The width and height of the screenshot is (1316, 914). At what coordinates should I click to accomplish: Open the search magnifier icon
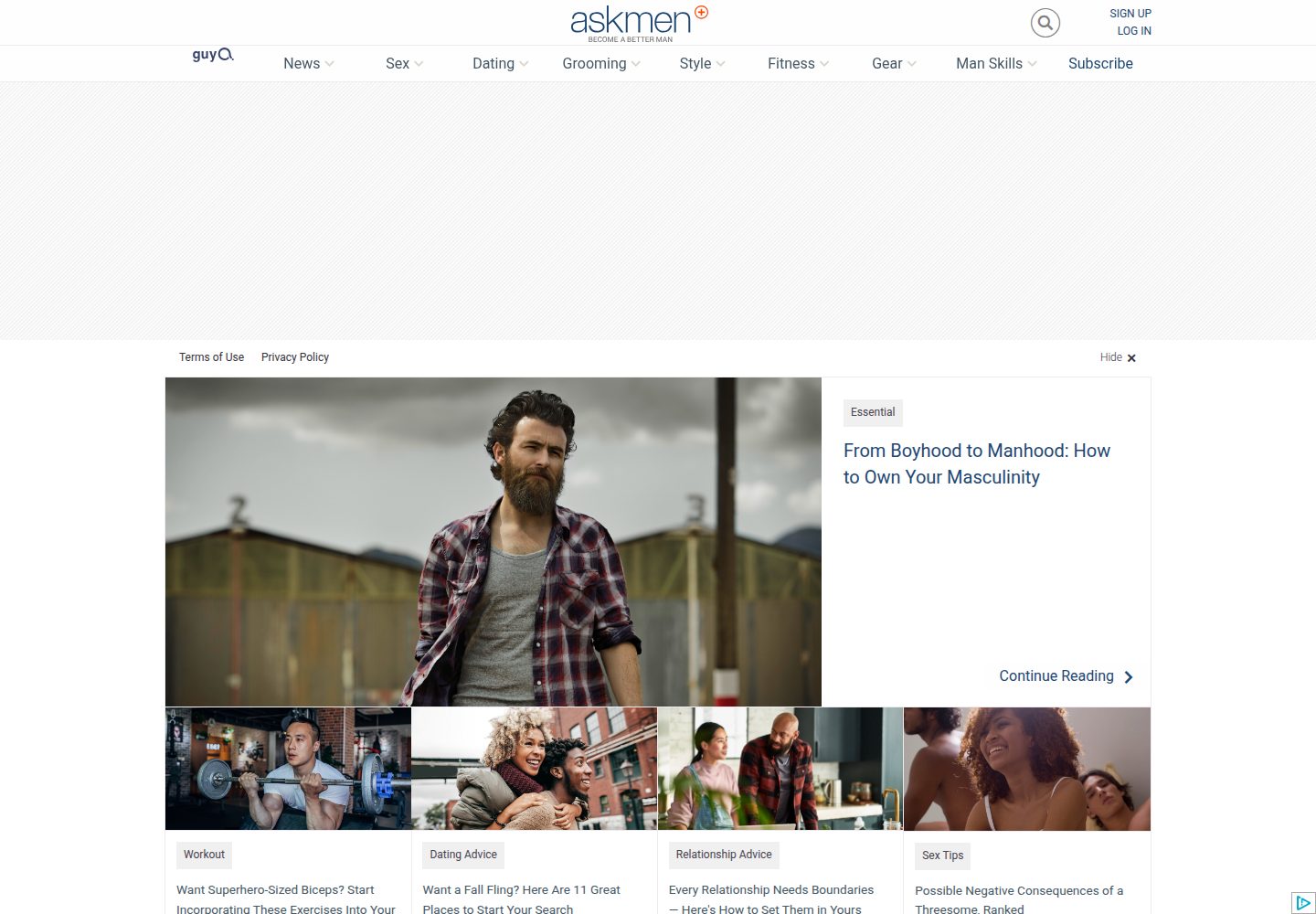(1045, 23)
